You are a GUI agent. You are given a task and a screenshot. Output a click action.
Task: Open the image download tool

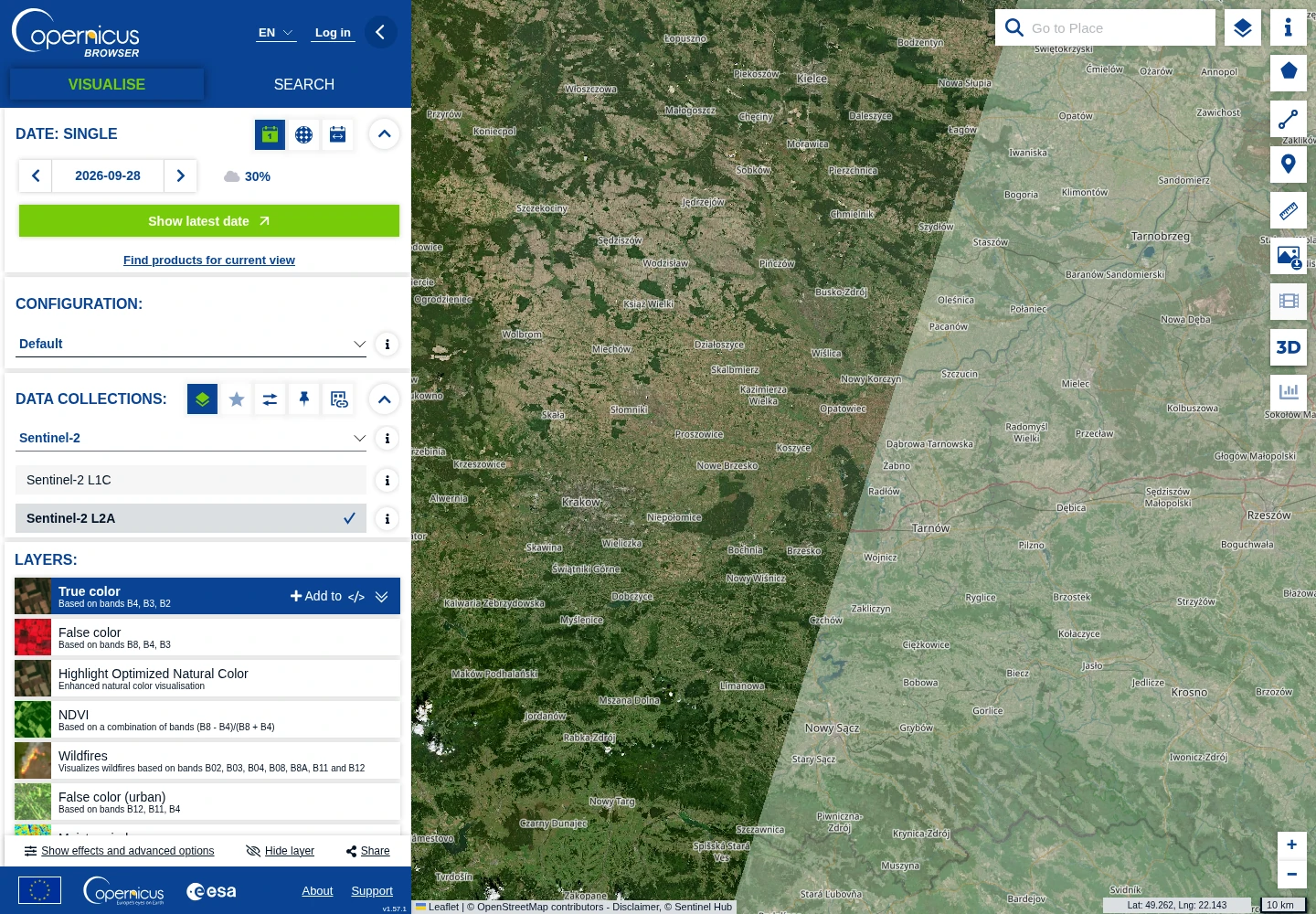[x=1289, y=256]
